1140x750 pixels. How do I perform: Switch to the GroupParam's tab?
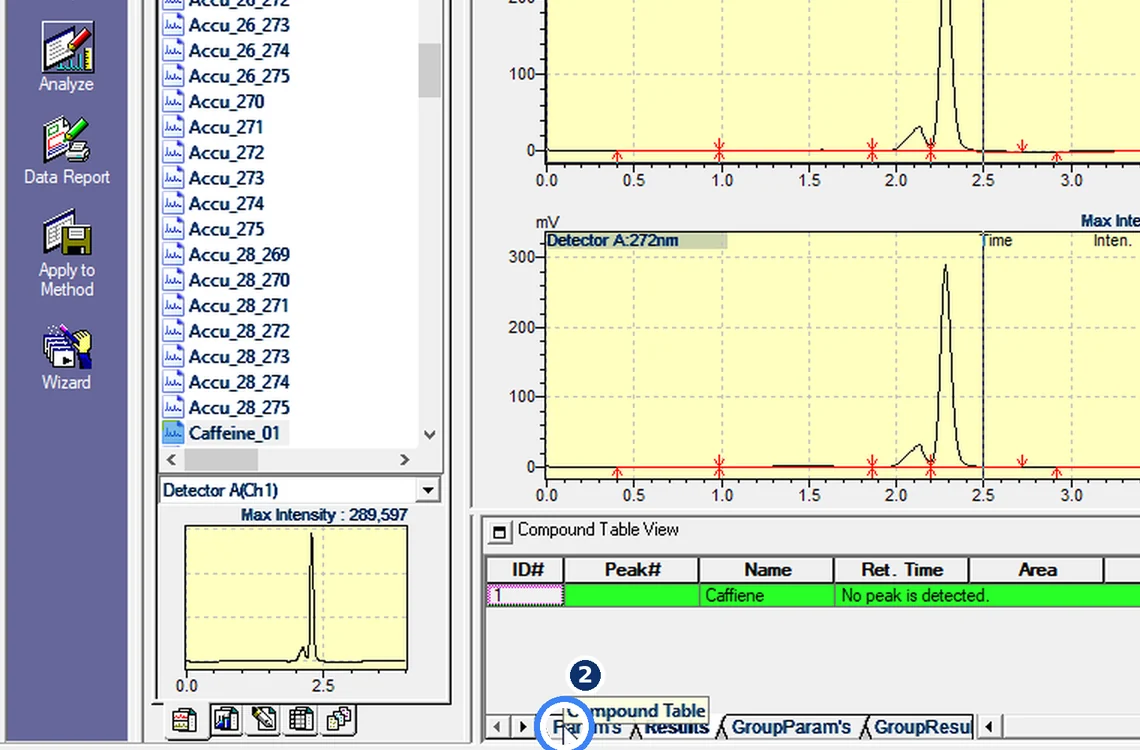pyautogui.click(x=790, y=727)
